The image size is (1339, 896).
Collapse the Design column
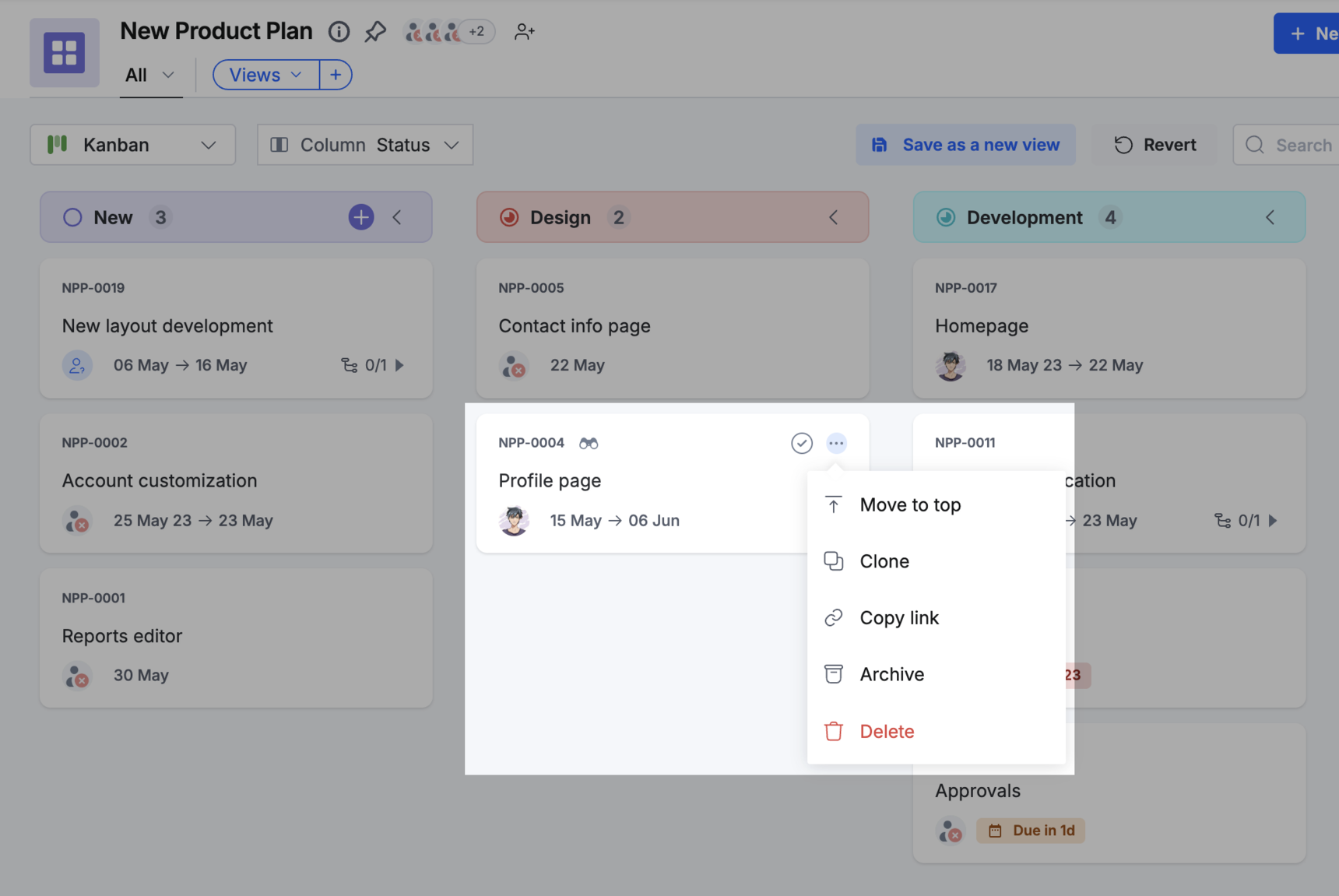(834, 217)
